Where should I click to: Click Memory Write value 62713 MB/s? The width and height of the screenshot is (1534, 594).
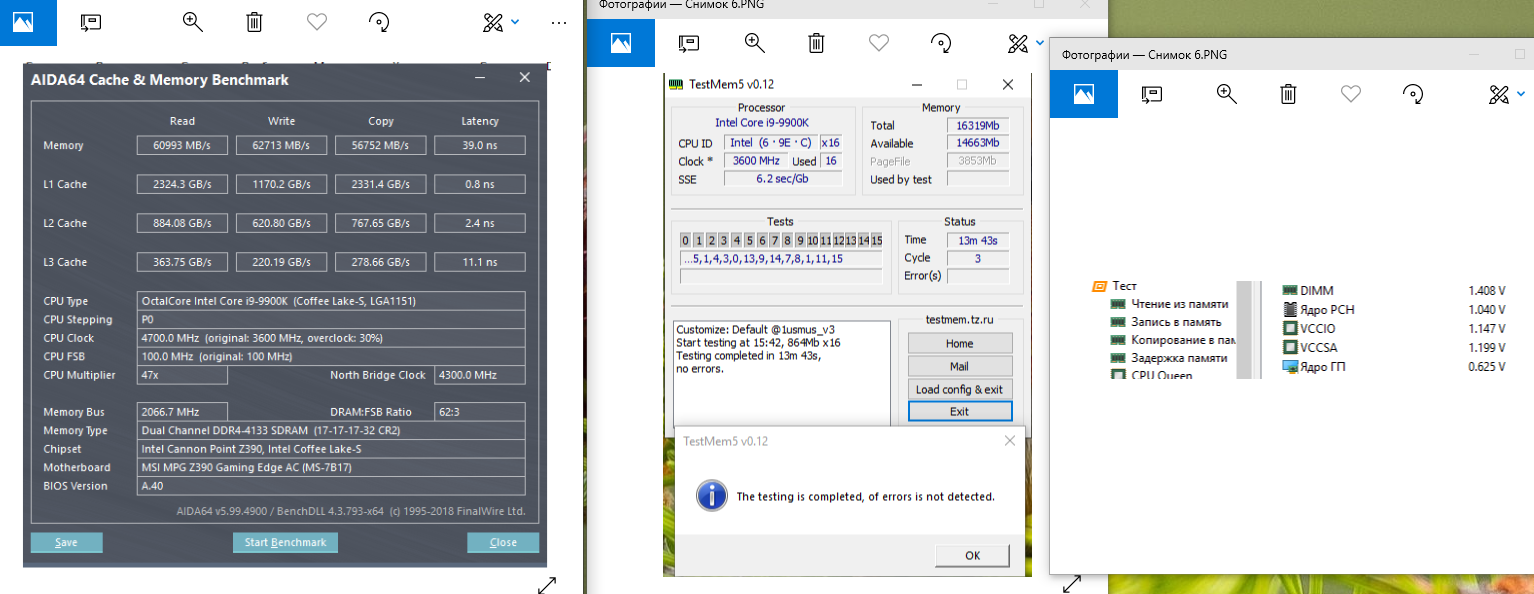(x=281, y=145)
